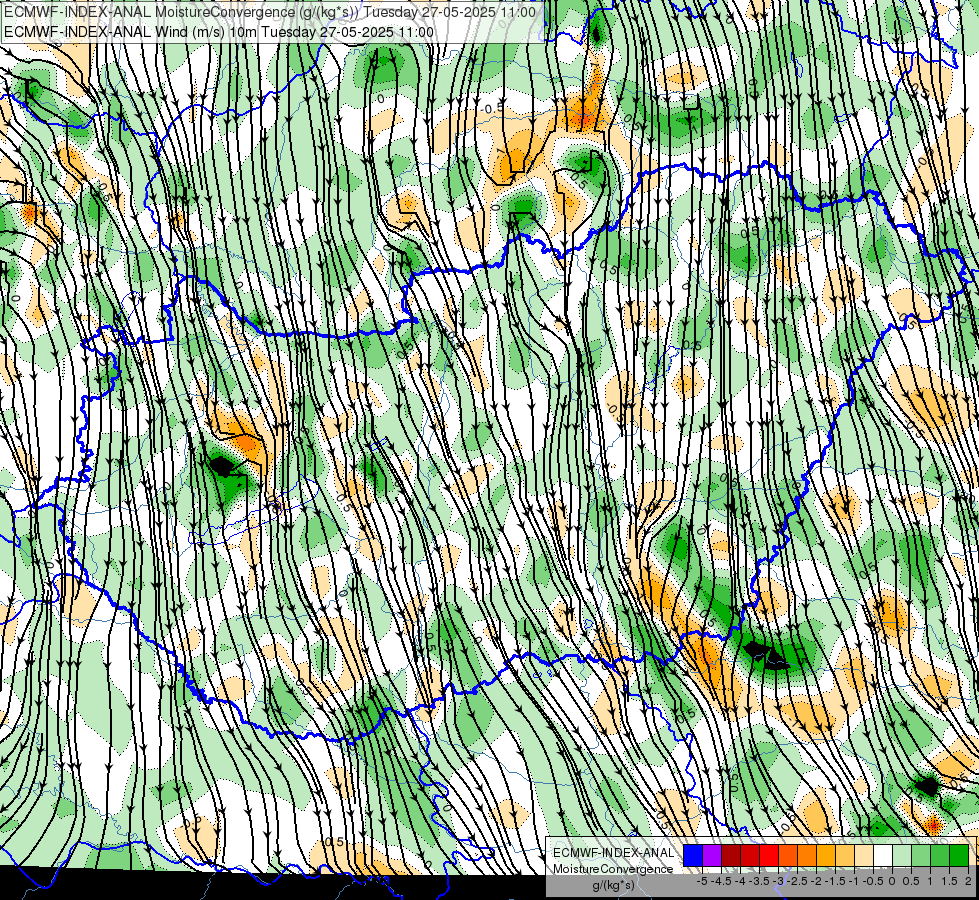Click the "-2.5" legend tick label
The height and width of the screenshot is (900, 979).
(797, 881)
